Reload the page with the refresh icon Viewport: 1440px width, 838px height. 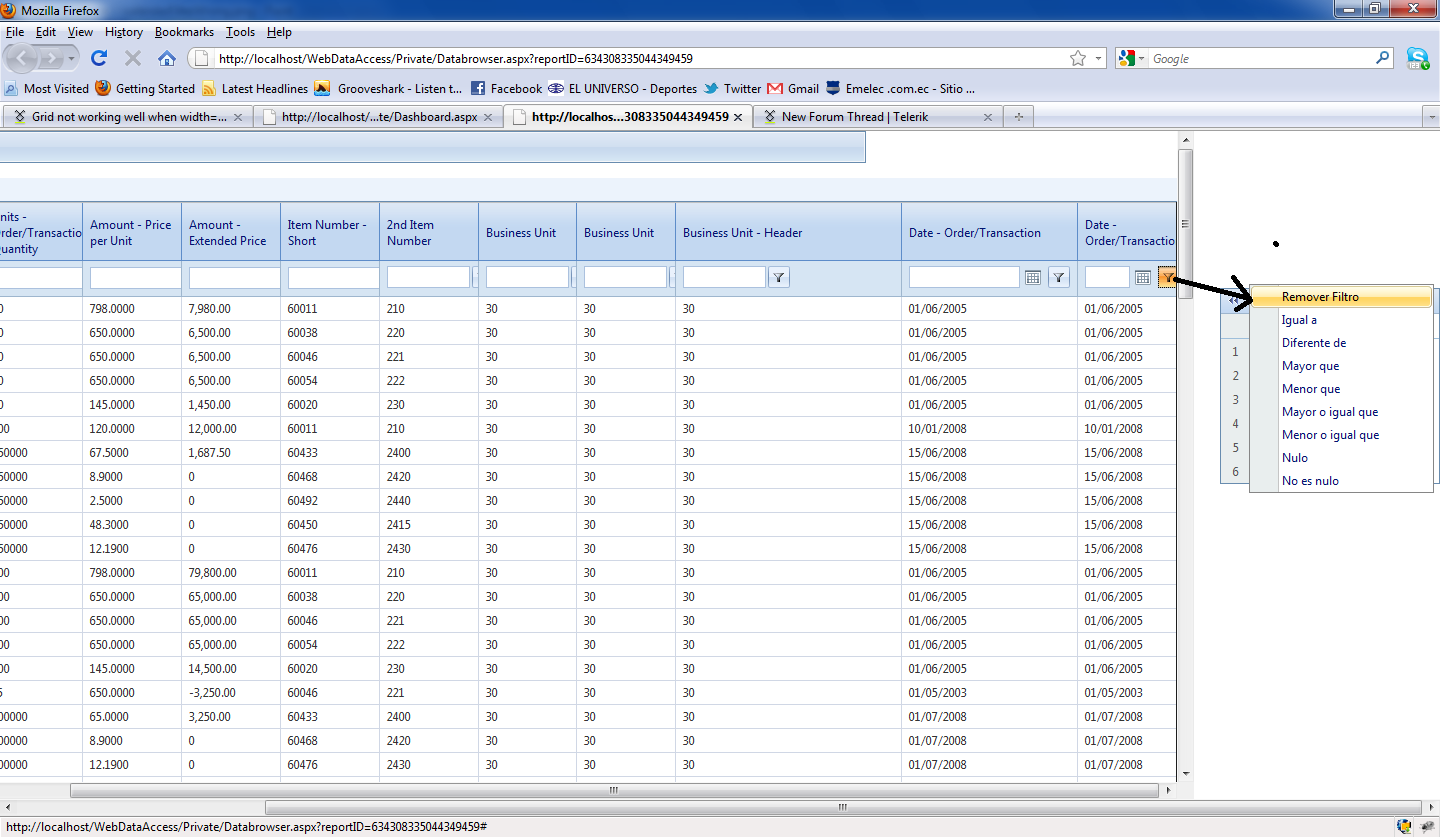coord(99,58)
